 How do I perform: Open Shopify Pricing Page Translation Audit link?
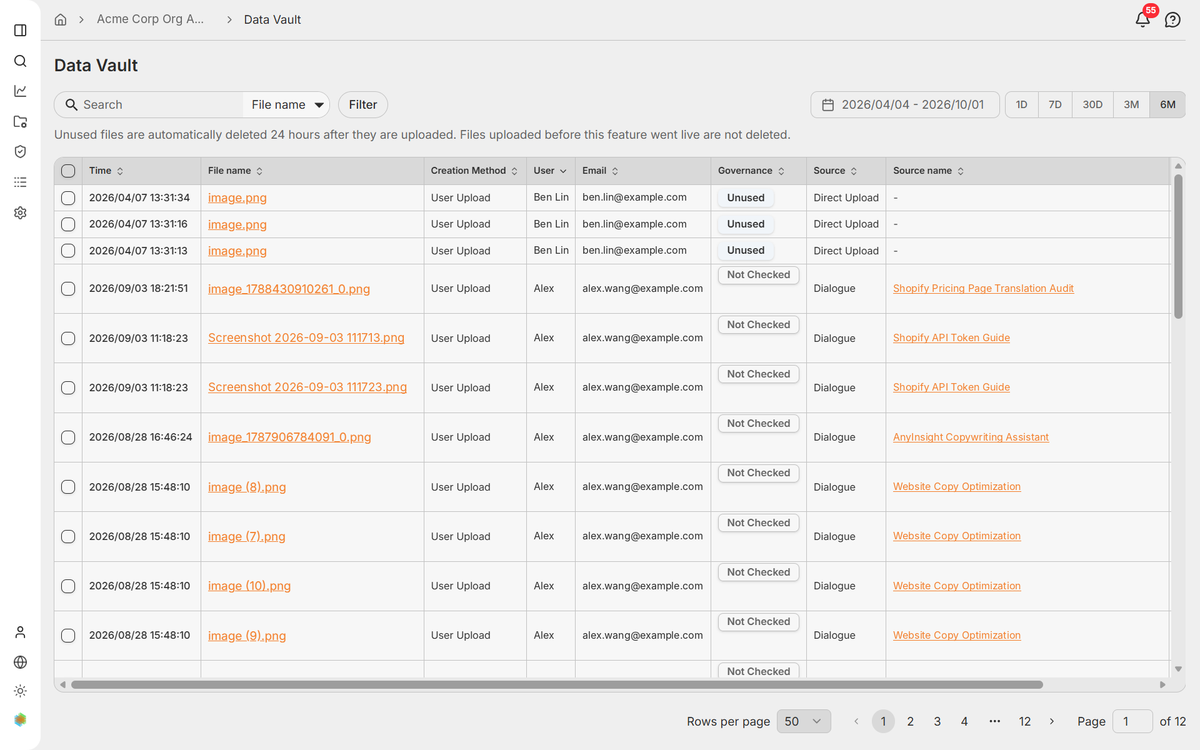[x=983, y=289]
